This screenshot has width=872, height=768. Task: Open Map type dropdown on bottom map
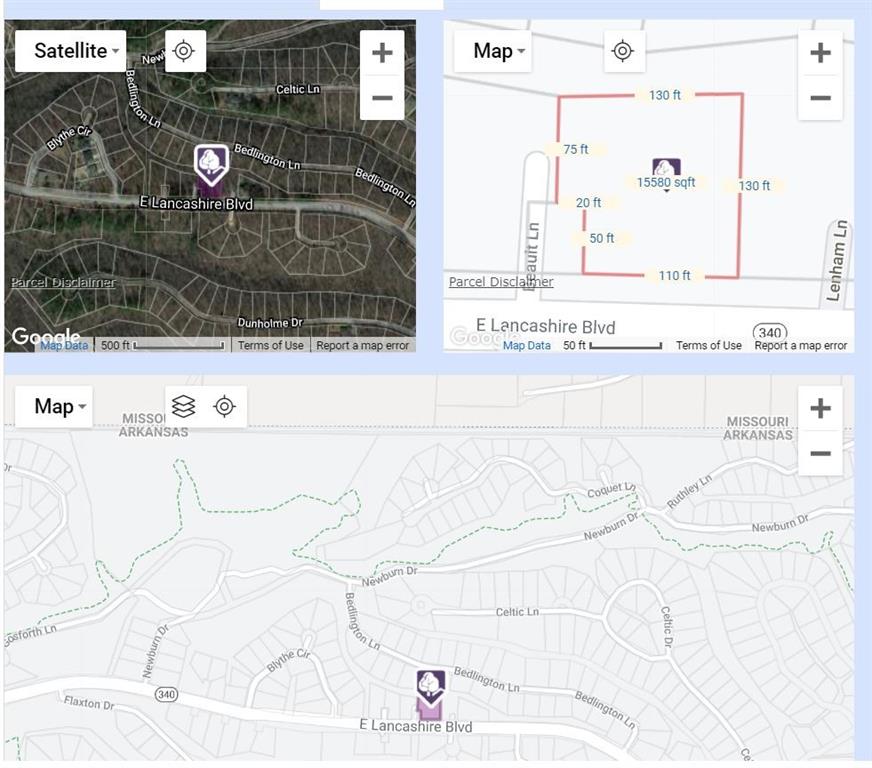coord(54,407)
